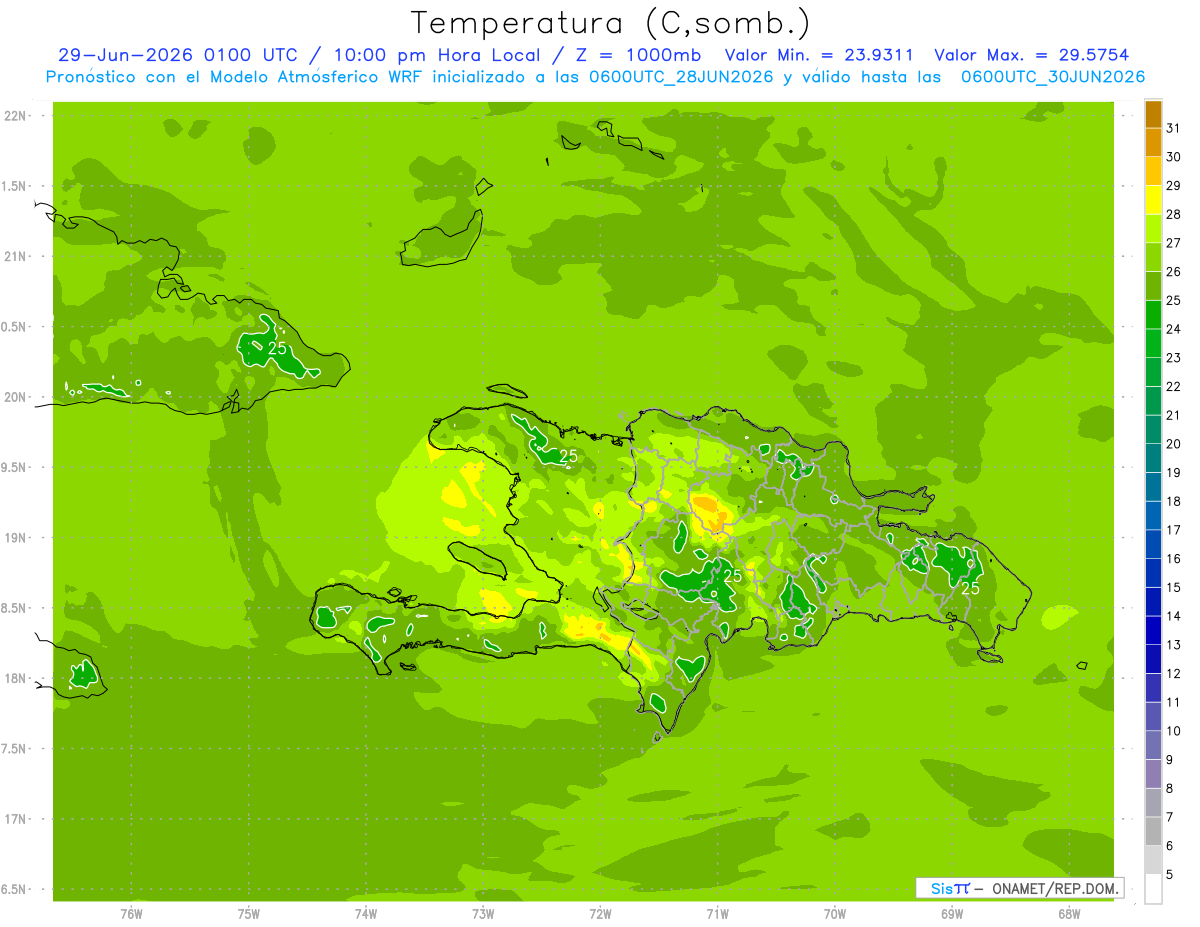Click the "Temperatura (C,somb.)" map title
The height and width of the screenshot is (927, 1200).
(610, 22)
